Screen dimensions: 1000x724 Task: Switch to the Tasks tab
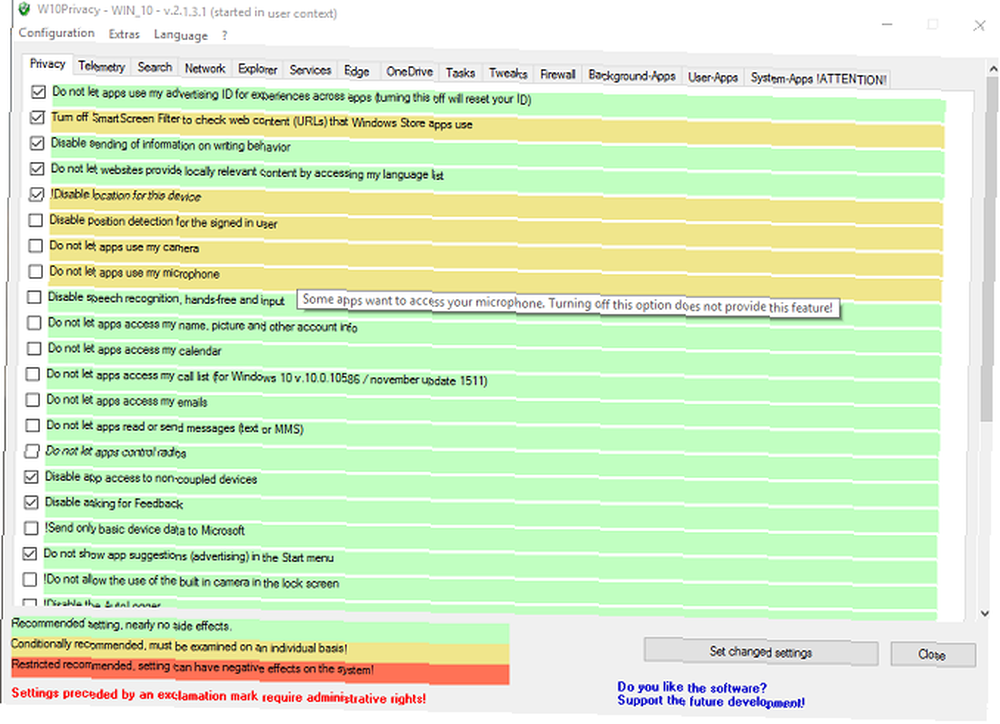coord(460,73)
